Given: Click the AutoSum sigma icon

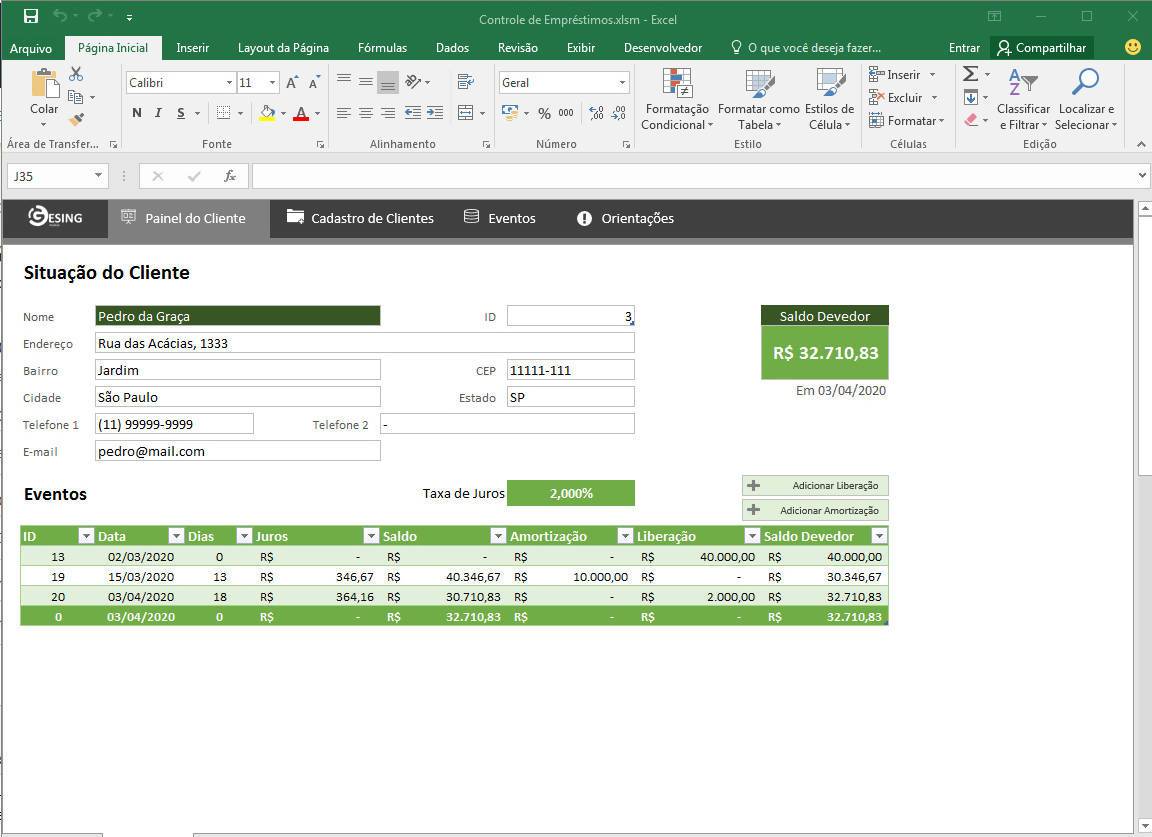Looking at the screenshot, I should tap(970, 75).
